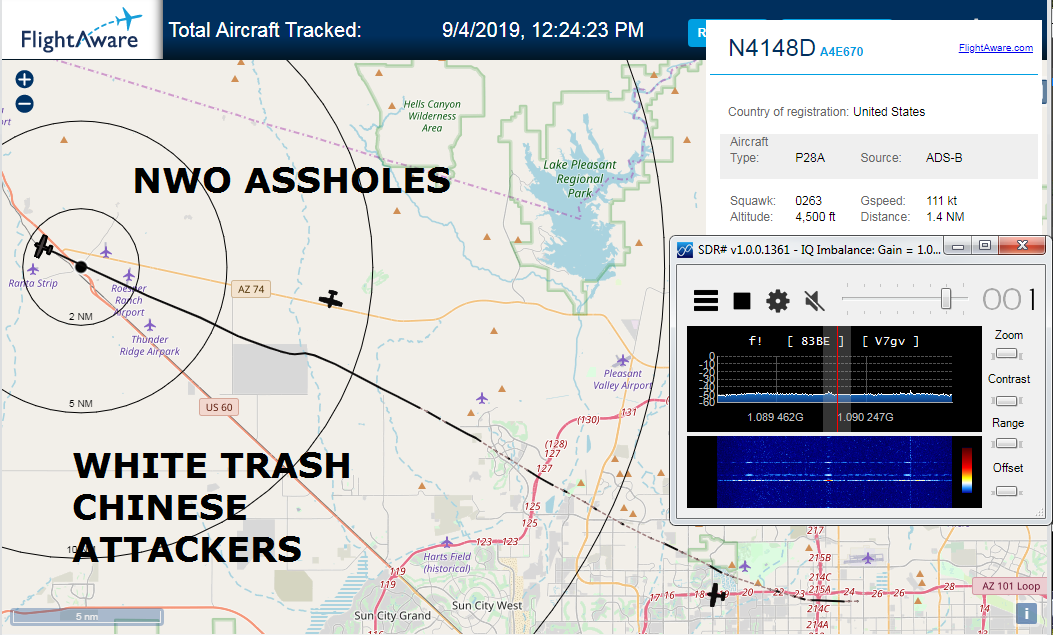Select the aircraft icon south of AZ 74

[x=330, y=299]
